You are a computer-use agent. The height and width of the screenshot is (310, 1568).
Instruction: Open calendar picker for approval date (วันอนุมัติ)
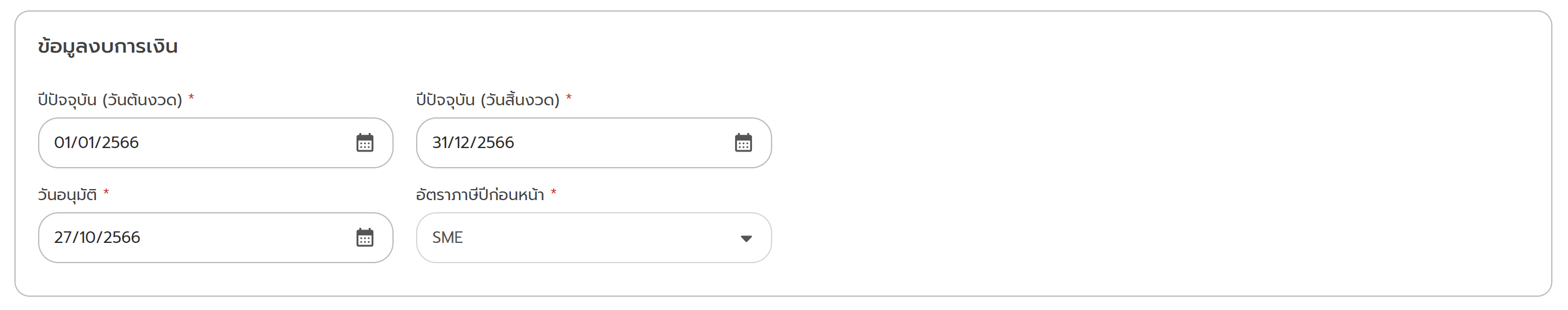(x=365, y=238)
